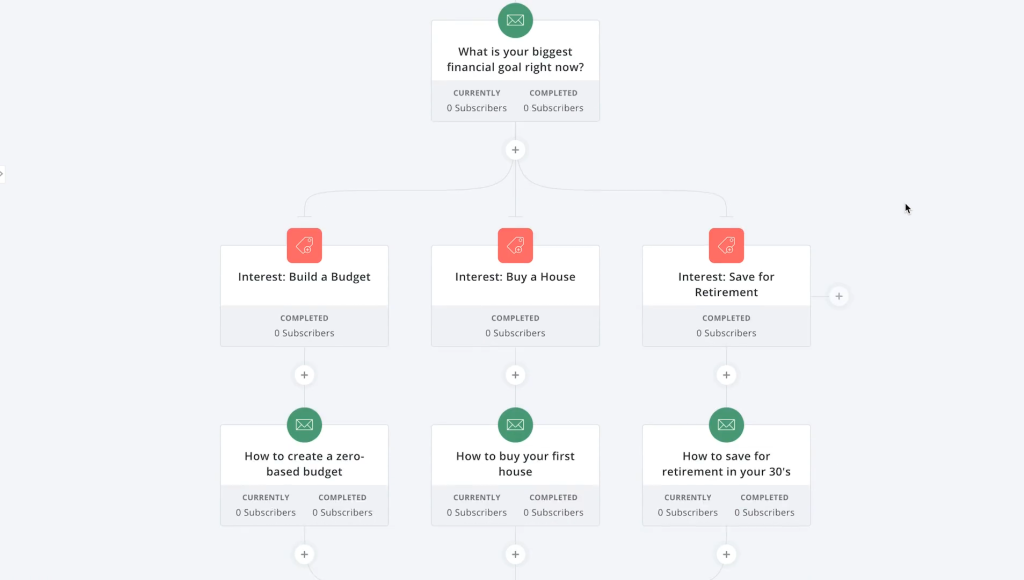Click the email icon above zero-based budget step

click(304, 424)
